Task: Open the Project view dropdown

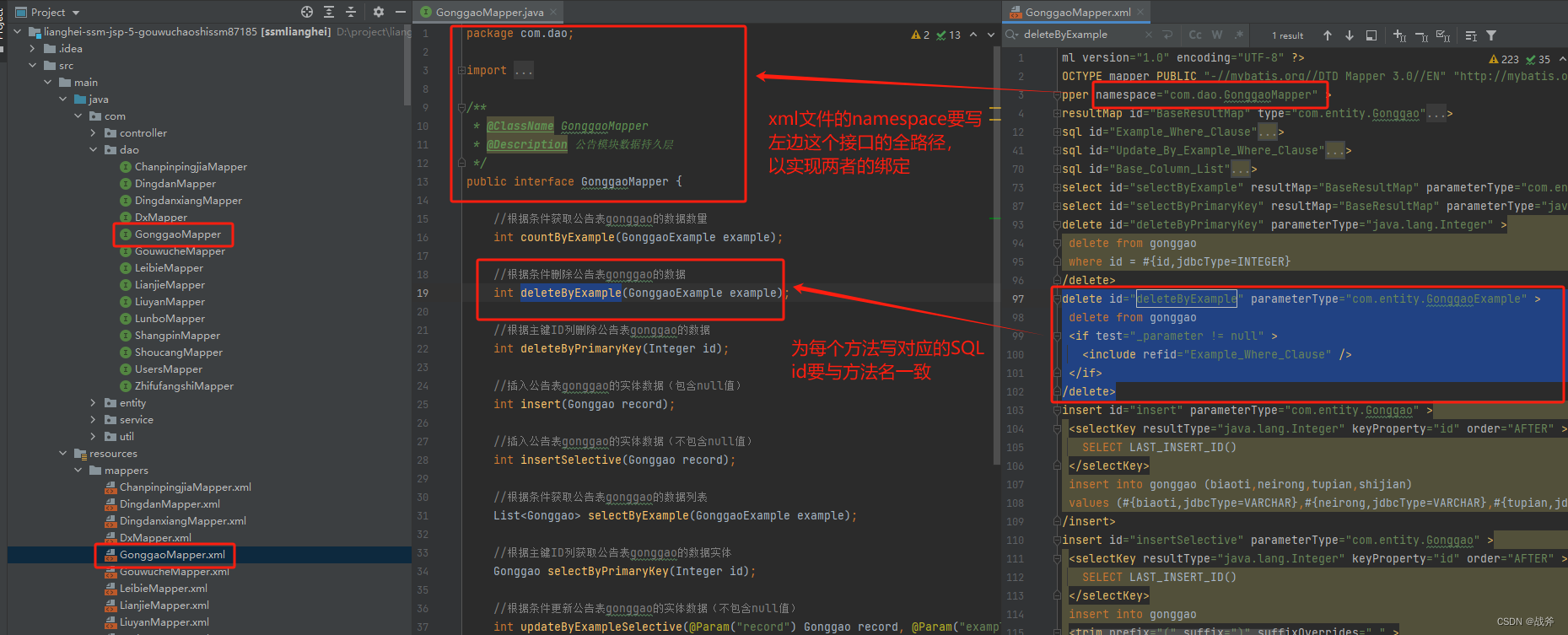Action: point(76,13)
